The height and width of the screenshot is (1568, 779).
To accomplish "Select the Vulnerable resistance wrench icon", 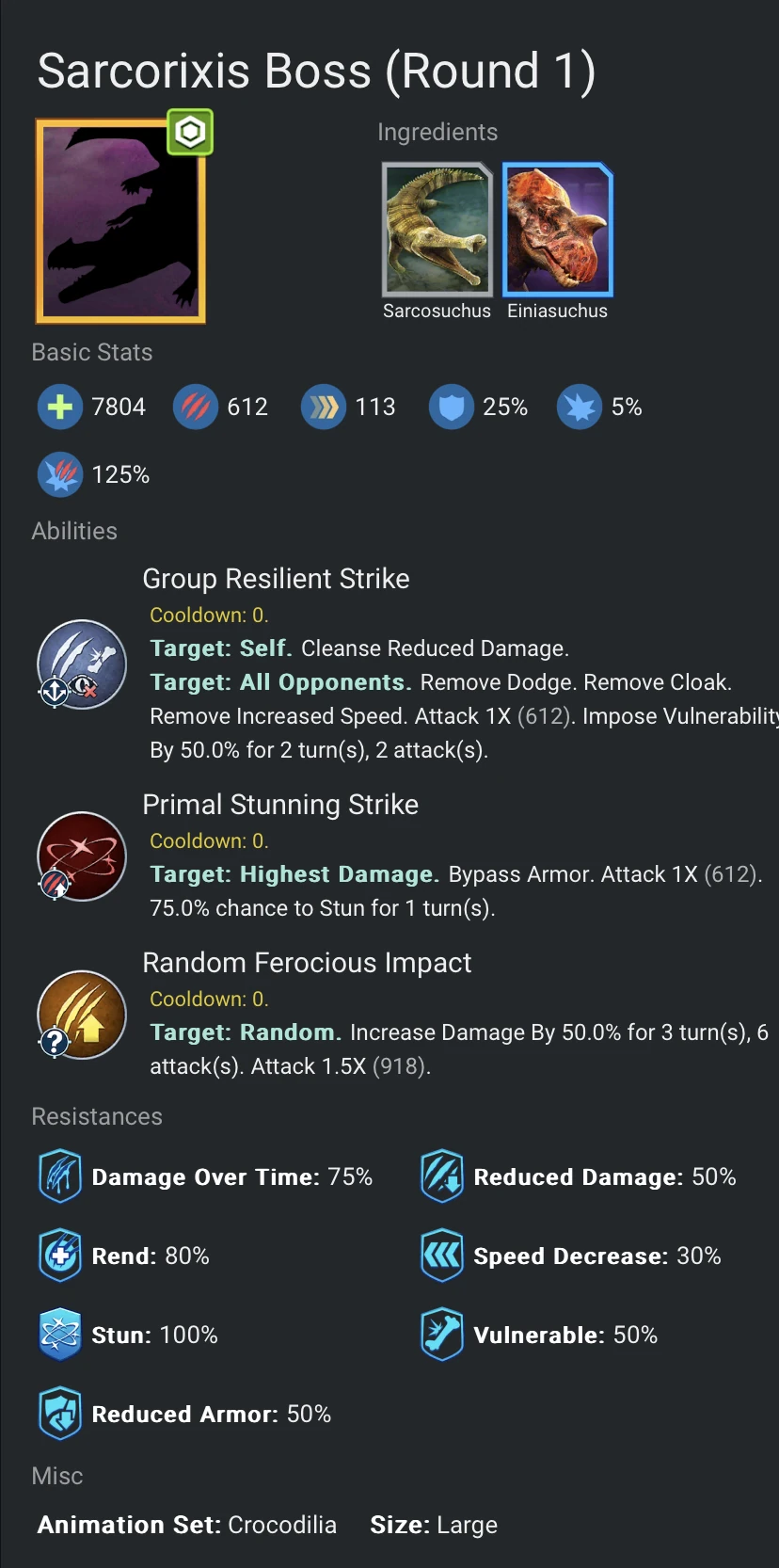I will coord(442,1334).
